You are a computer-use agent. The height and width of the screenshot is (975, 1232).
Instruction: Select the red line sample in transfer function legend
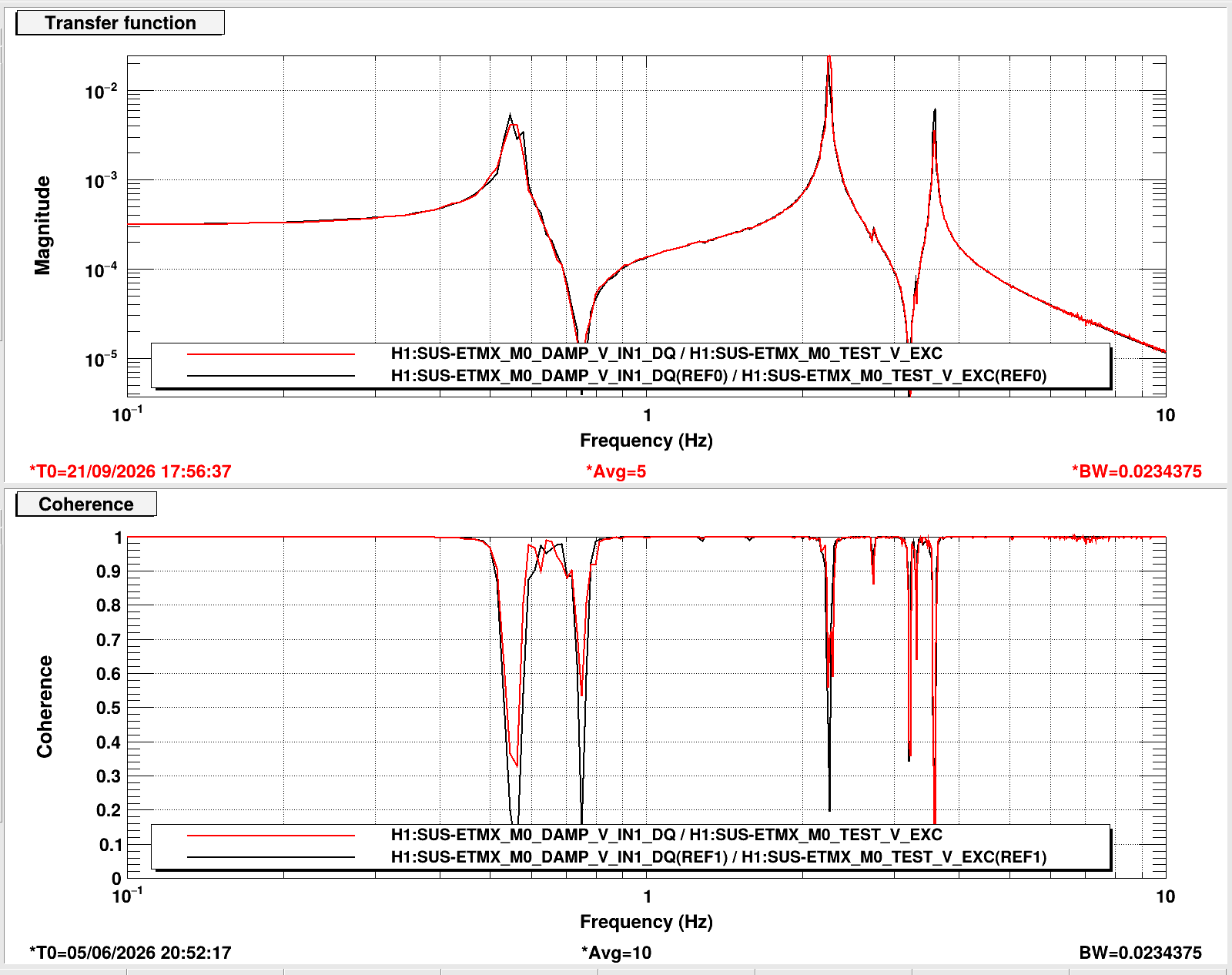click(271, 354)
